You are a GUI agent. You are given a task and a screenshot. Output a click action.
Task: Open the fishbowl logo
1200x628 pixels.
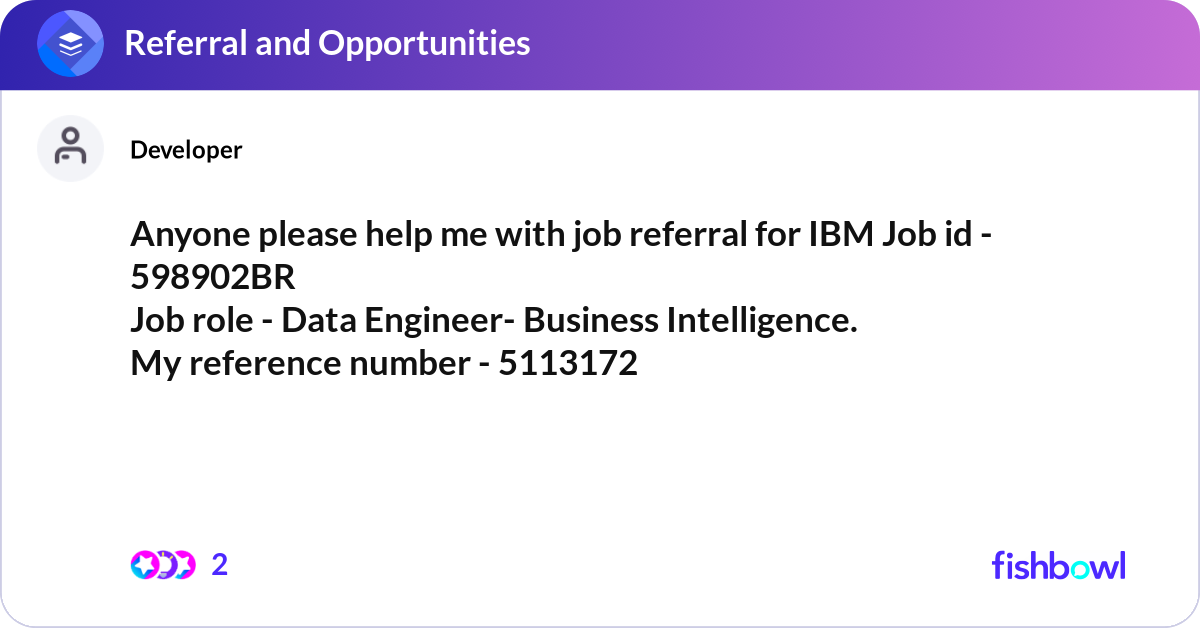click(x=1059, y=565)
